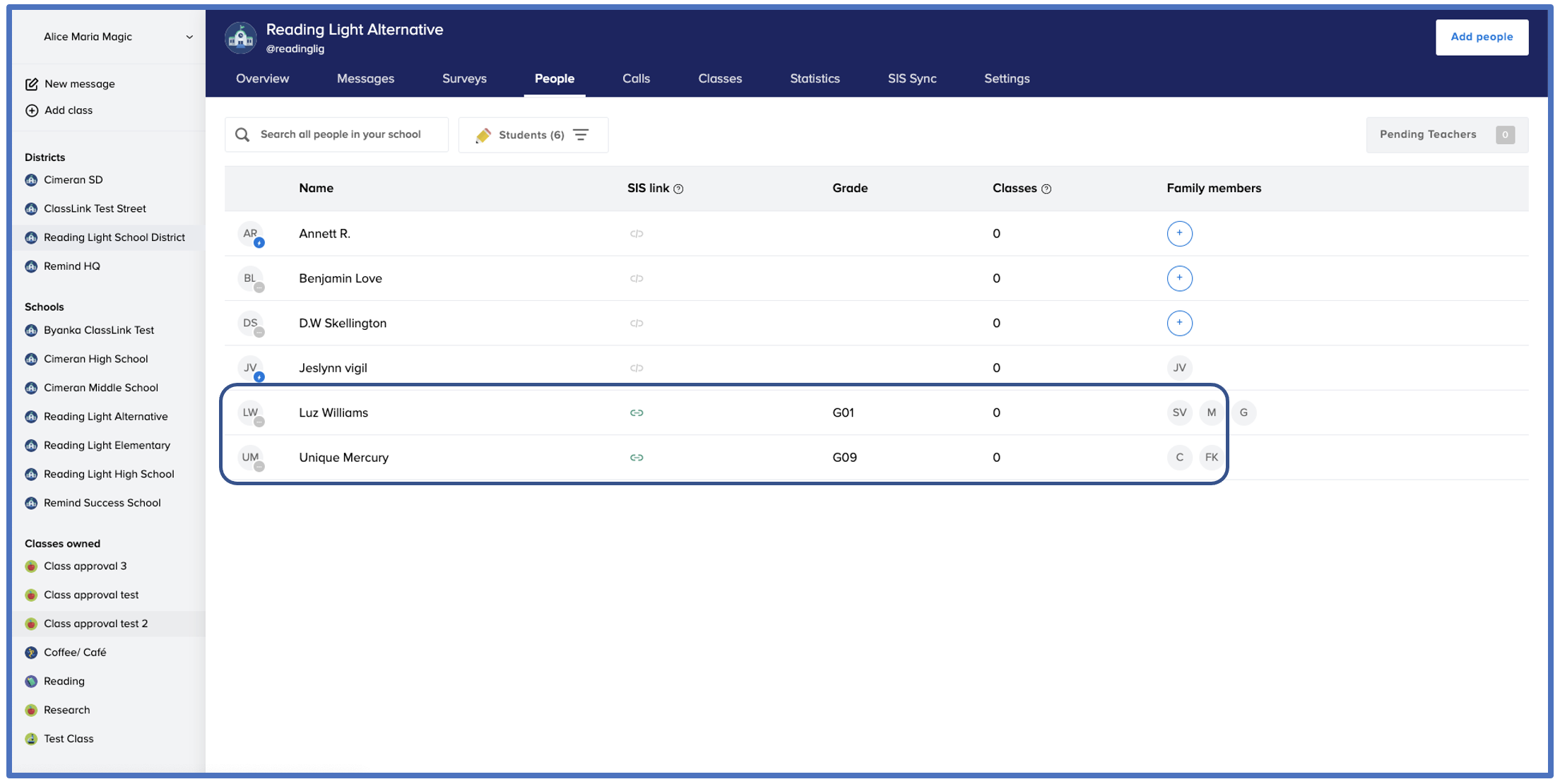Click the filter lines icon beside Students
The height and width of the screenshot is (784, 1560).
click(581, 135)
